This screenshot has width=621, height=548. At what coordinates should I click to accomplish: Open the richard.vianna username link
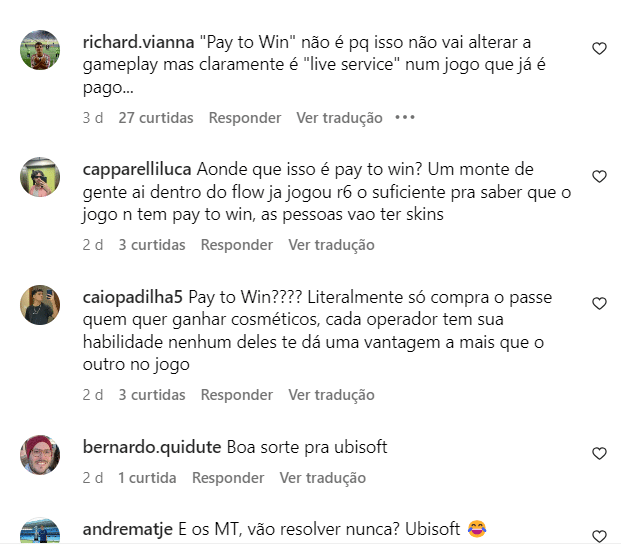point(138,42)
